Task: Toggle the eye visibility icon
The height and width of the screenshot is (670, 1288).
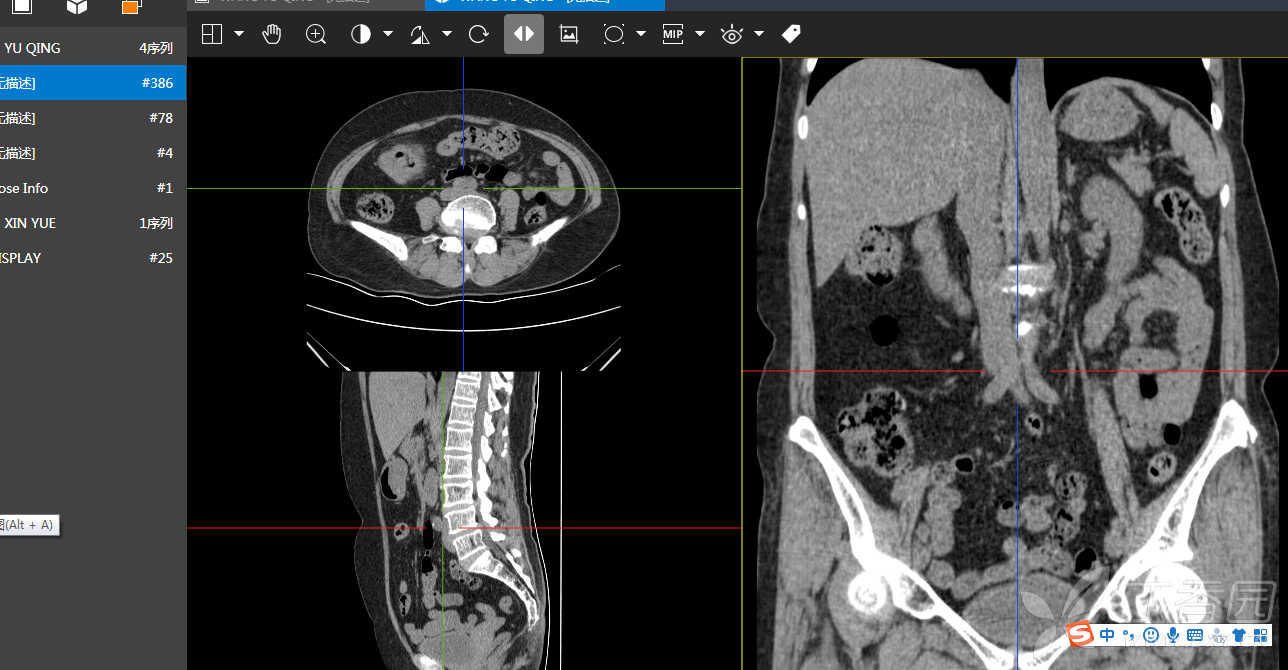Action: [x=732, y=34]
